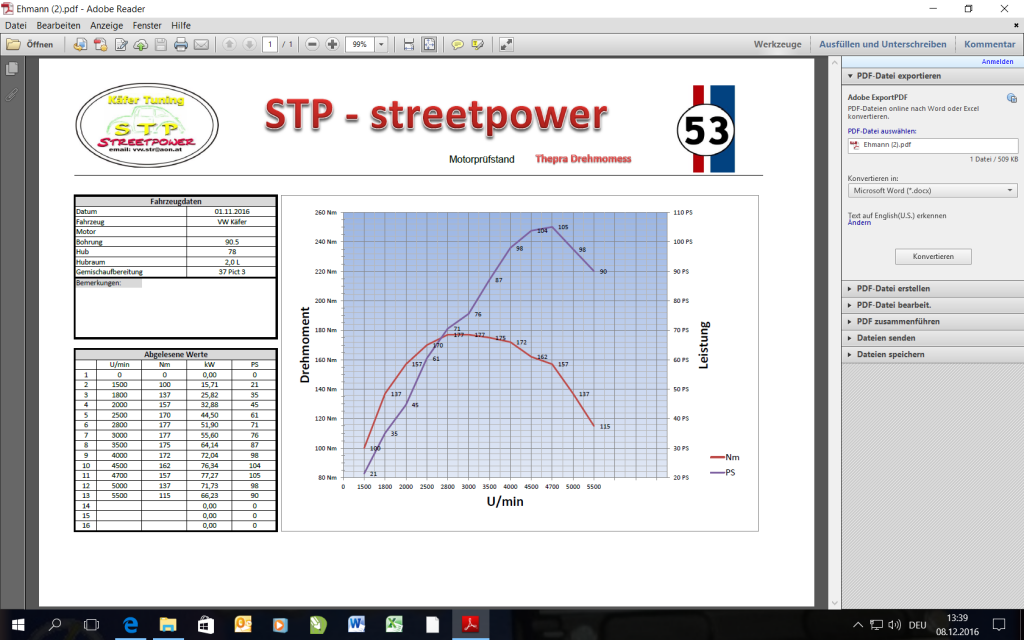Select the highlight text tool icon
1024x640 pixels.
click(x=477, y=44)
